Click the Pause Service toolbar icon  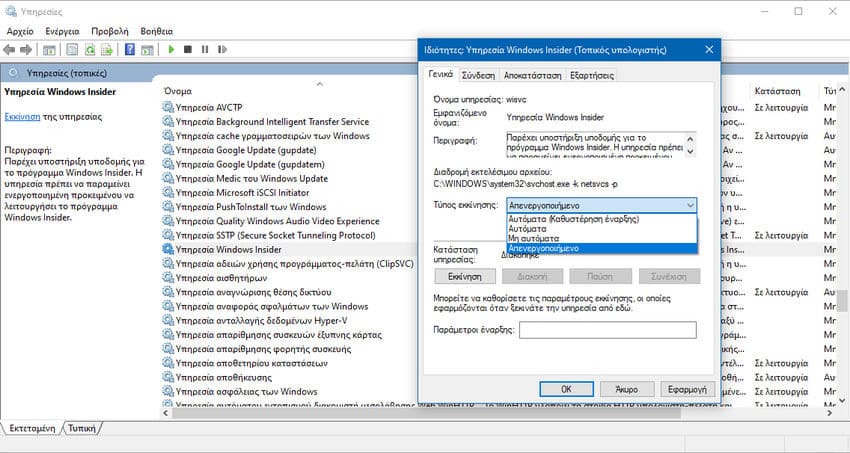[x=204, y=49]
